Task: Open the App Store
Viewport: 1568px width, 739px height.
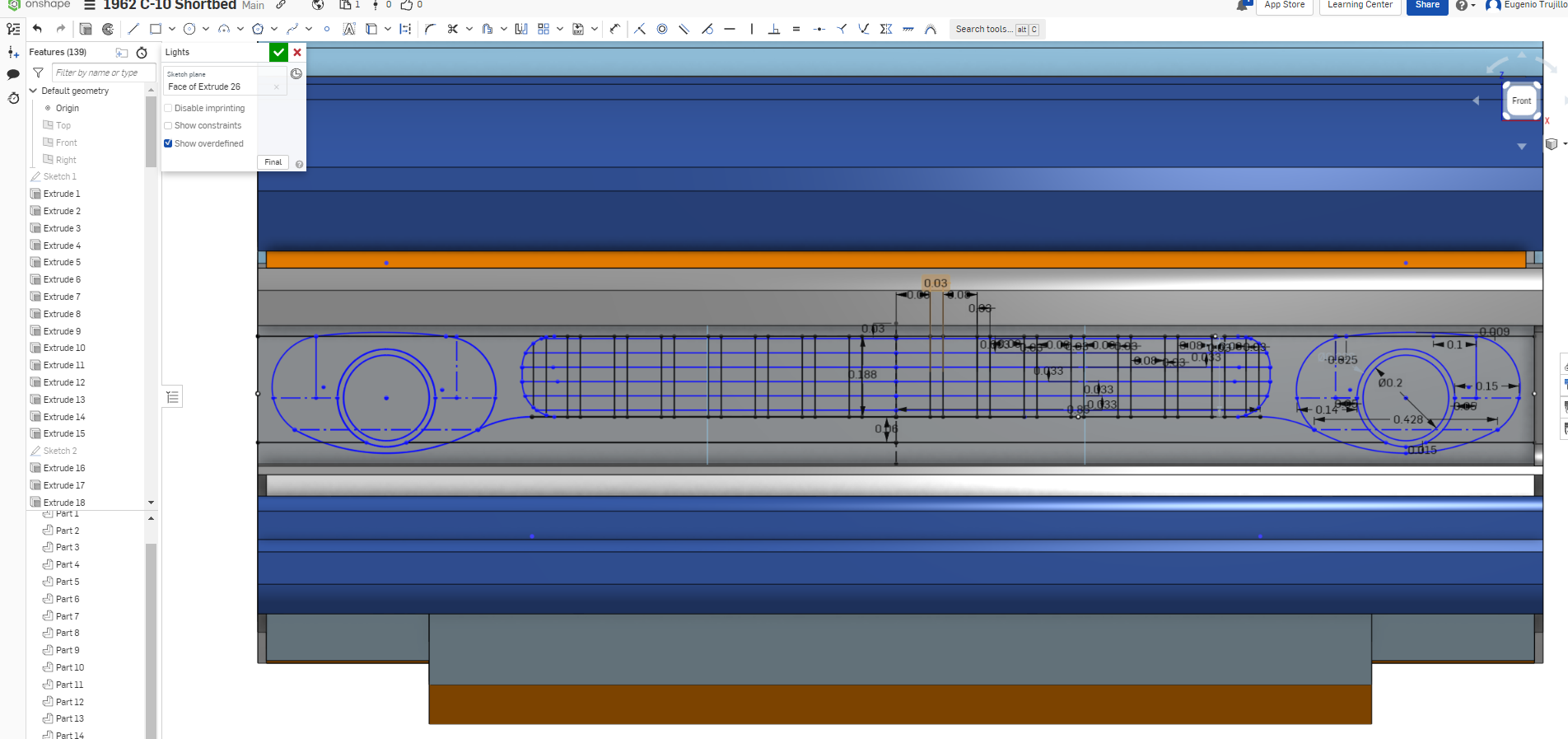Action: pyautogui.click(x=1285, y=5)
